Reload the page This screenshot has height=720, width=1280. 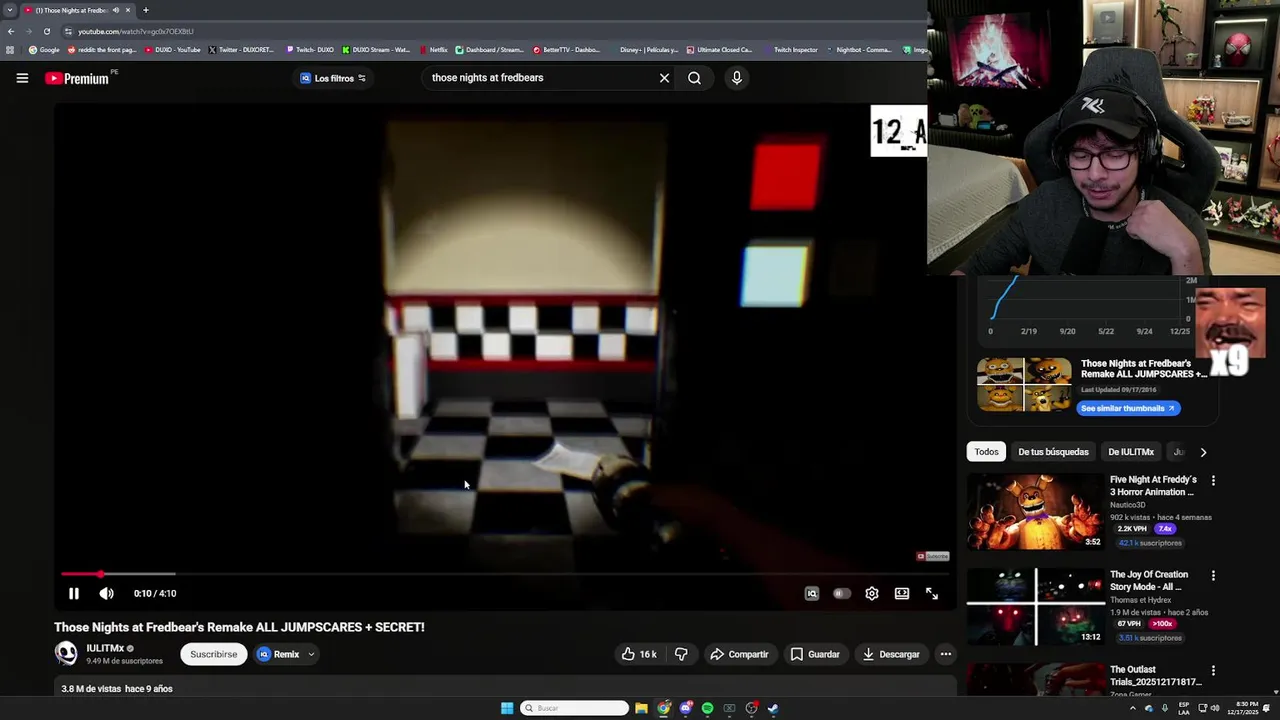(x=47, y=31)
